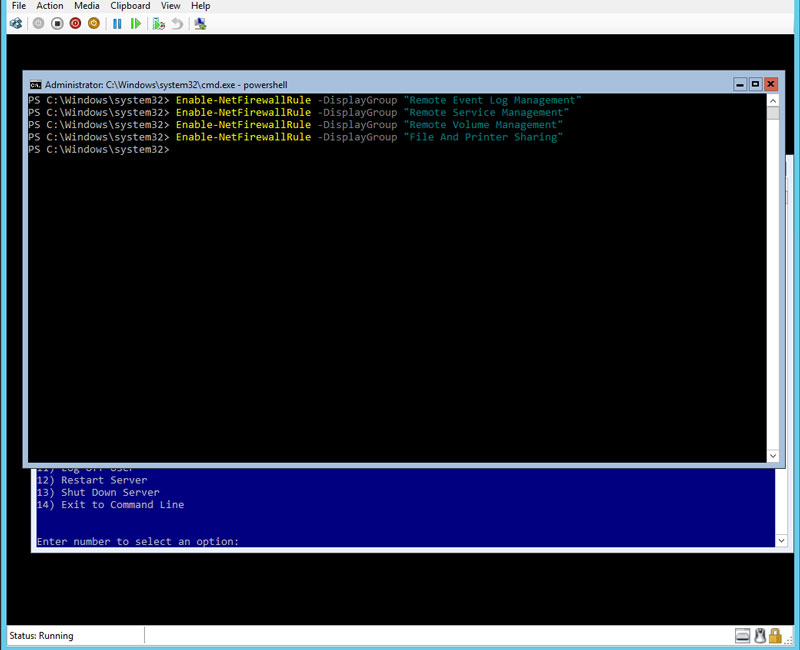
Task: Open the View menu
Action: (171, 6)
